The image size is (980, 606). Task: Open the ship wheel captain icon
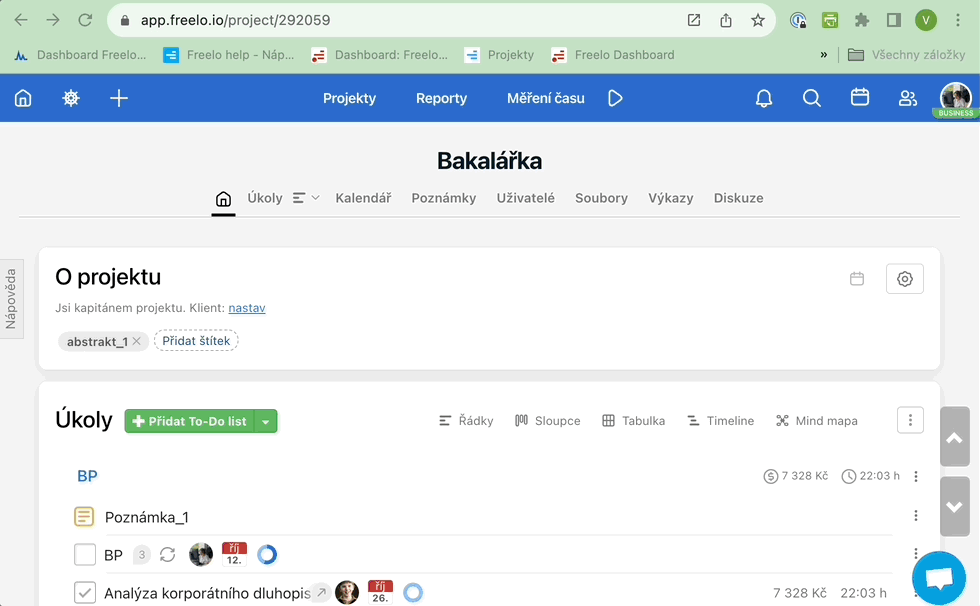tap(71, 98)
